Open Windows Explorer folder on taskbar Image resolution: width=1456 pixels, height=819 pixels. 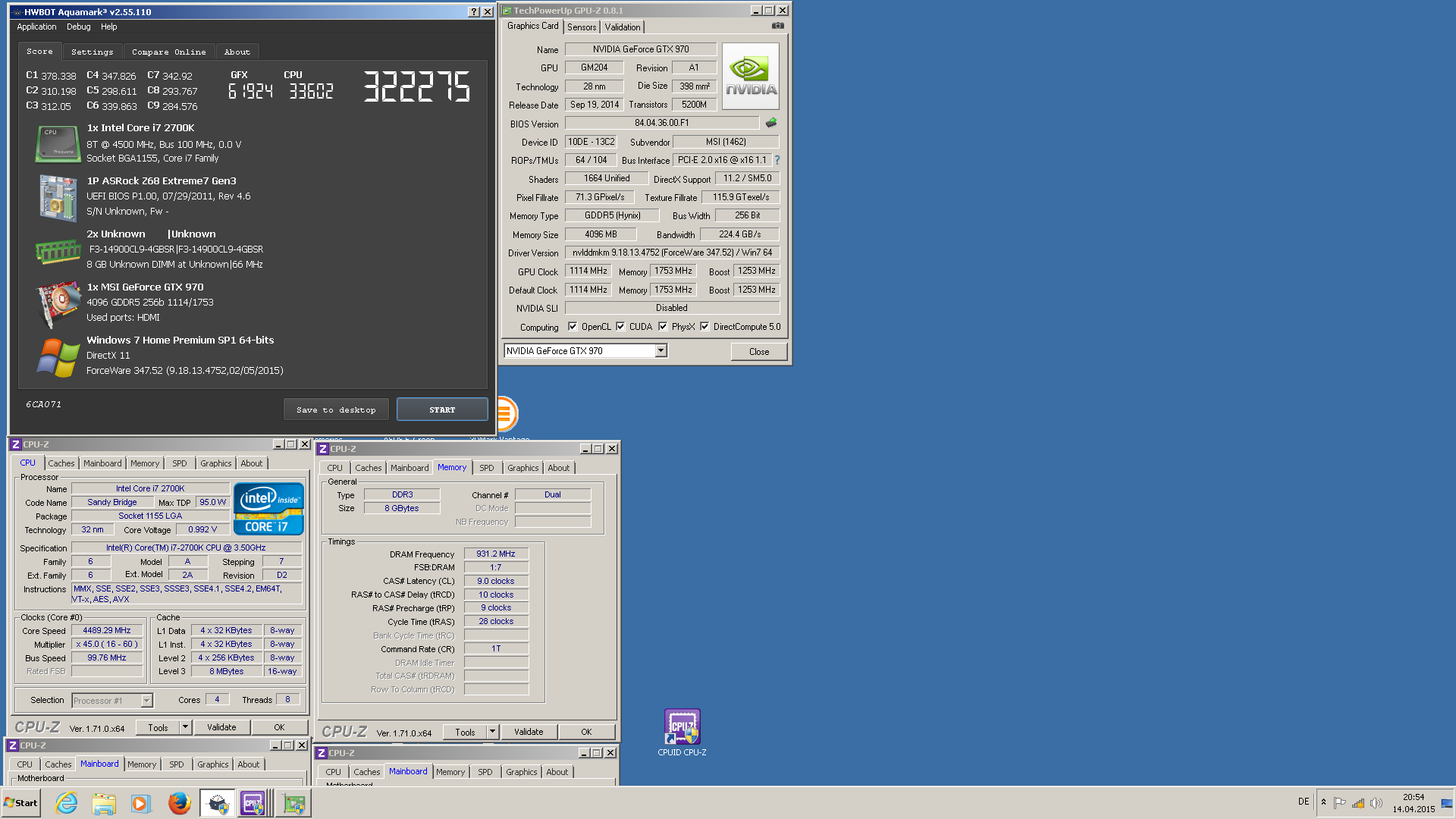[104, 803]
